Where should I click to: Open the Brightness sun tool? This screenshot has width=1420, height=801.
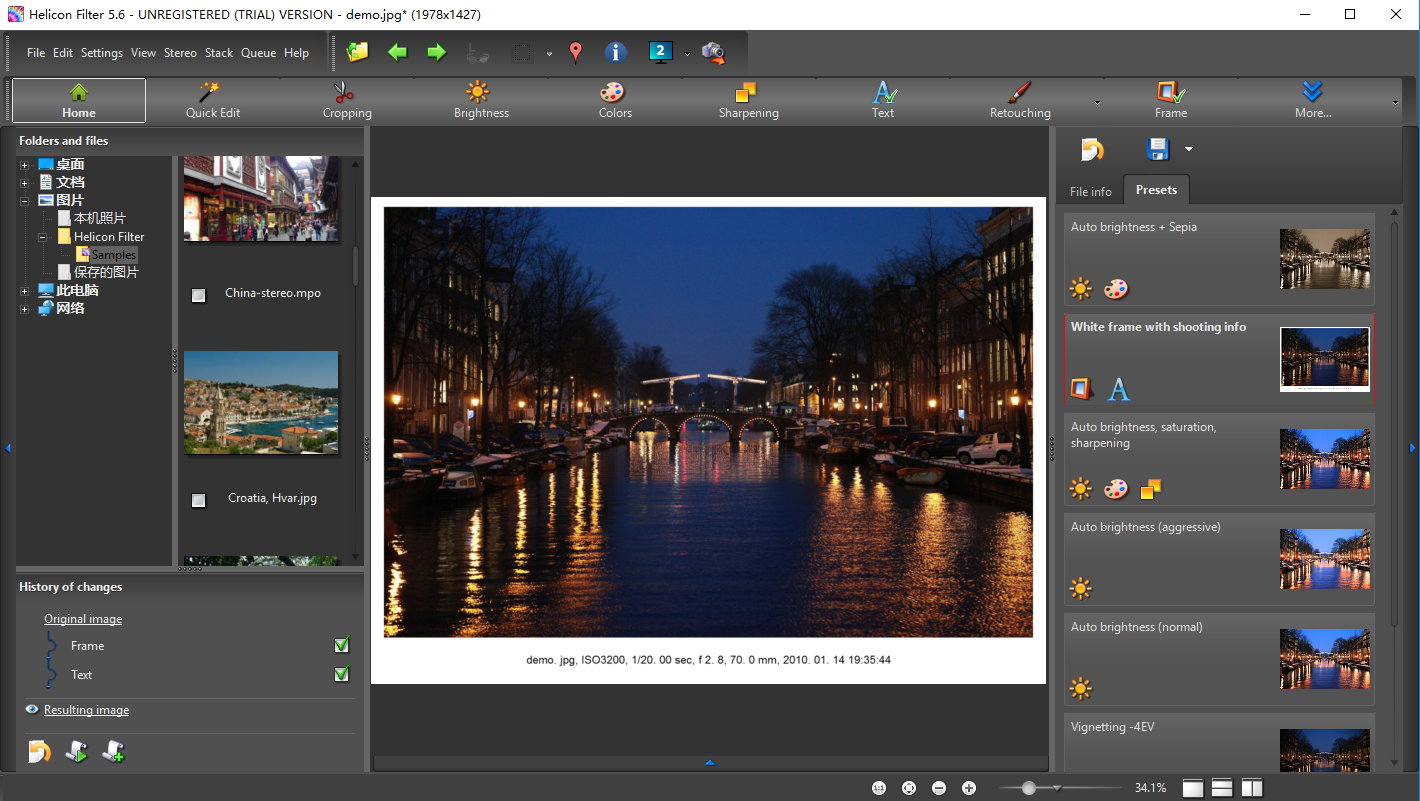pyautogui.click(x=481, y=100)
